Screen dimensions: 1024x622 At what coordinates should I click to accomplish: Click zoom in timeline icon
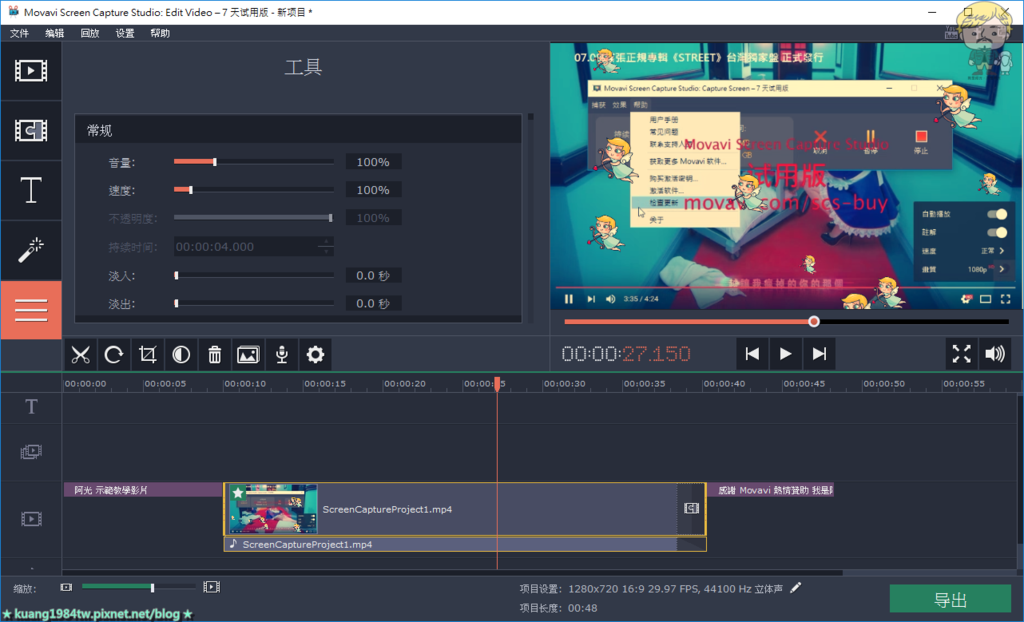coord(212,587)
